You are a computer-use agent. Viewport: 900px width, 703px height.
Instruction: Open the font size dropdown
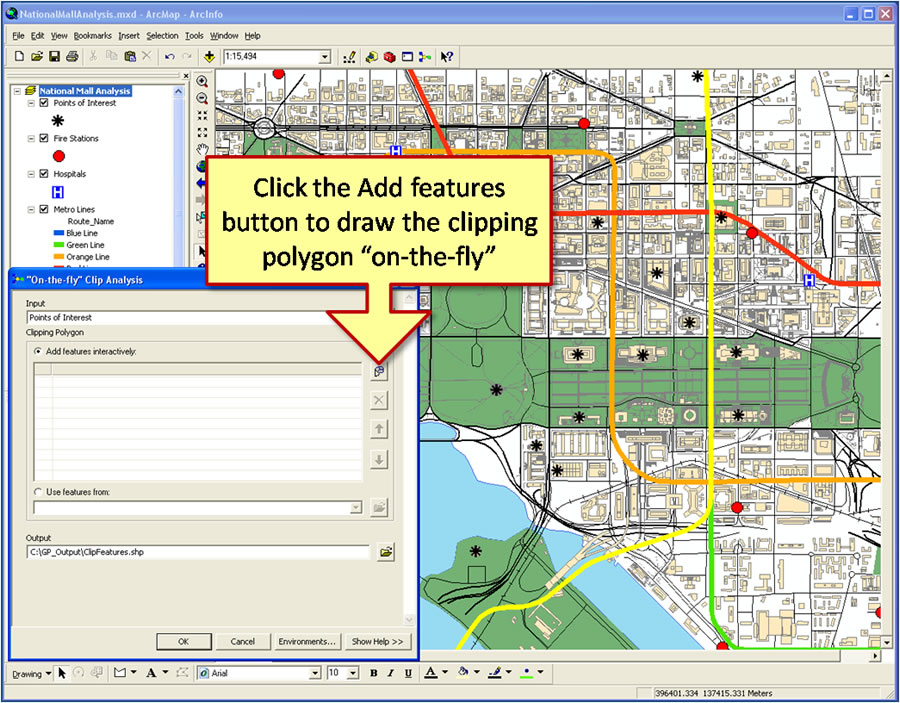(x=353, y=673)
